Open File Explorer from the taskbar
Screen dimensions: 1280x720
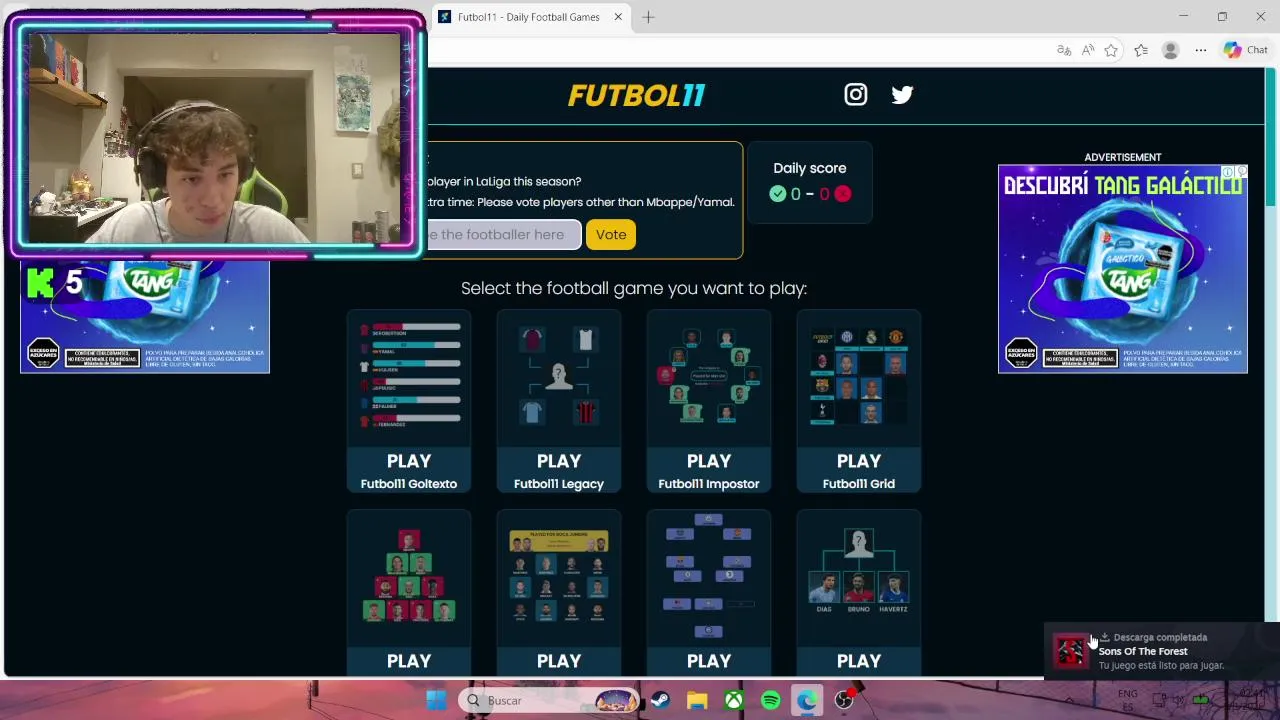(697, 700)
